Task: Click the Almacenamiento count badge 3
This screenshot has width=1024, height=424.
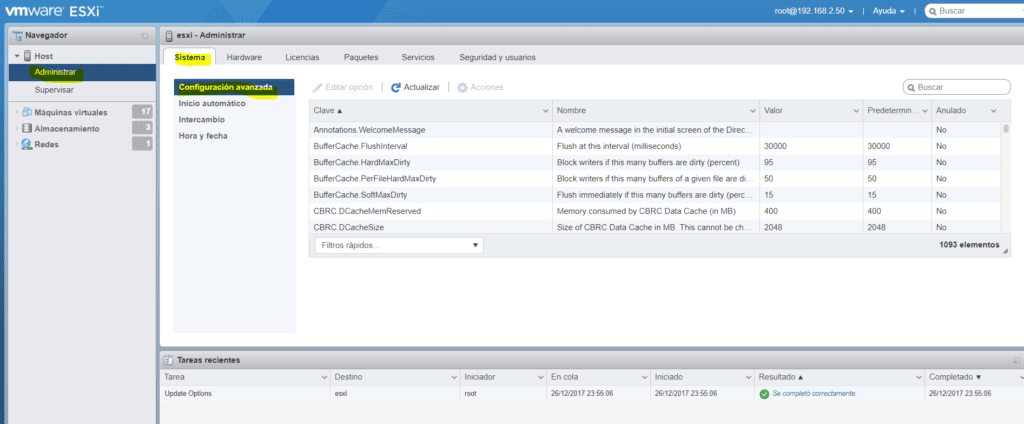Action: [142, 128]
